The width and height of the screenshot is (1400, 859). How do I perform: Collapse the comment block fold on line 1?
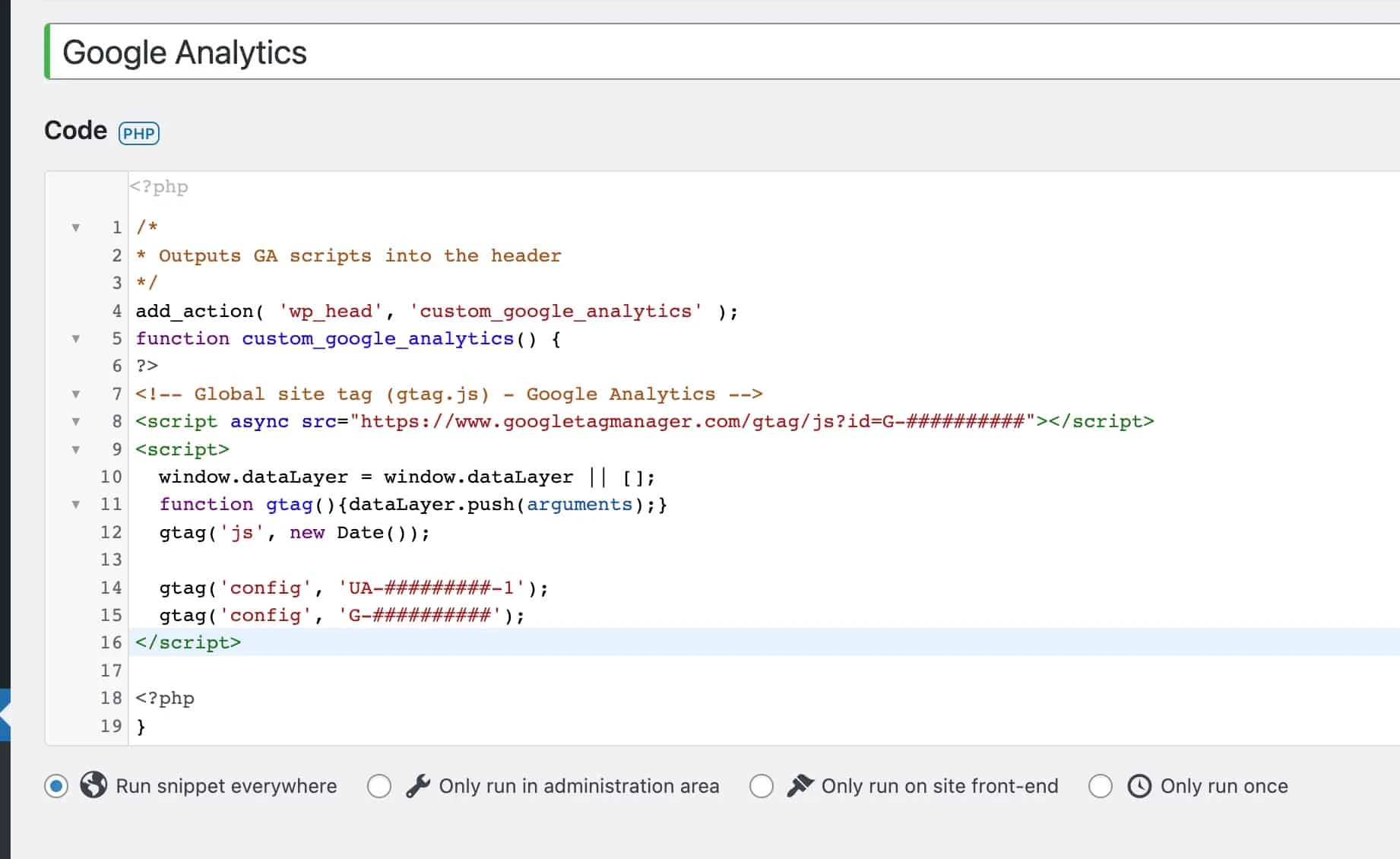75,227
